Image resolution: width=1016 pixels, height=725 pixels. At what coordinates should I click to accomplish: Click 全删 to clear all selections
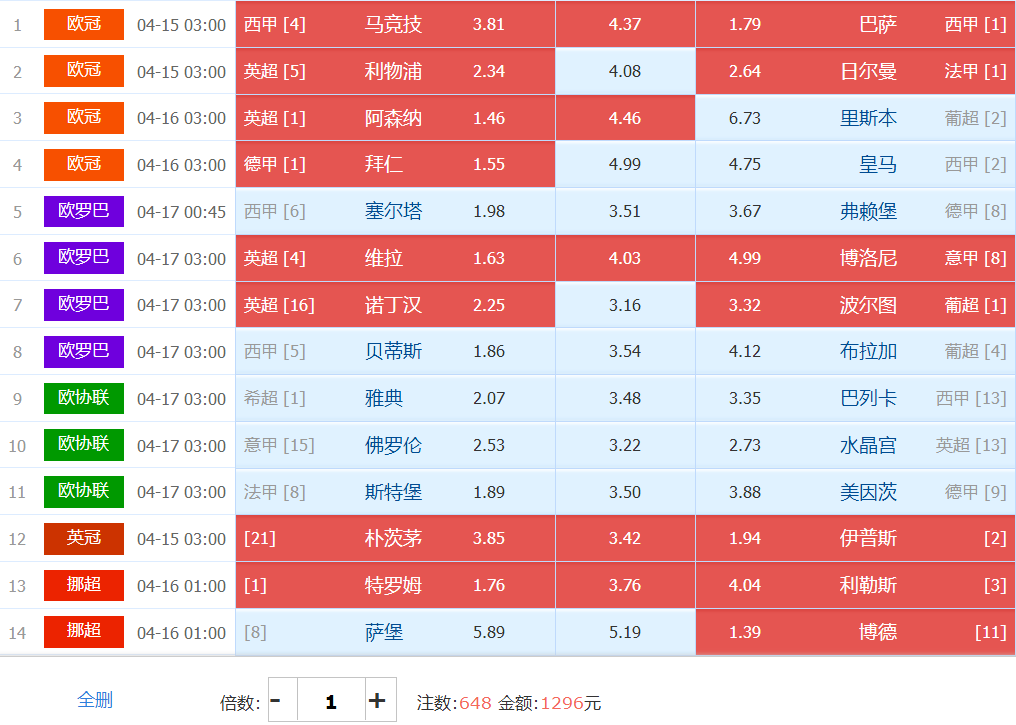click(95, 700)
